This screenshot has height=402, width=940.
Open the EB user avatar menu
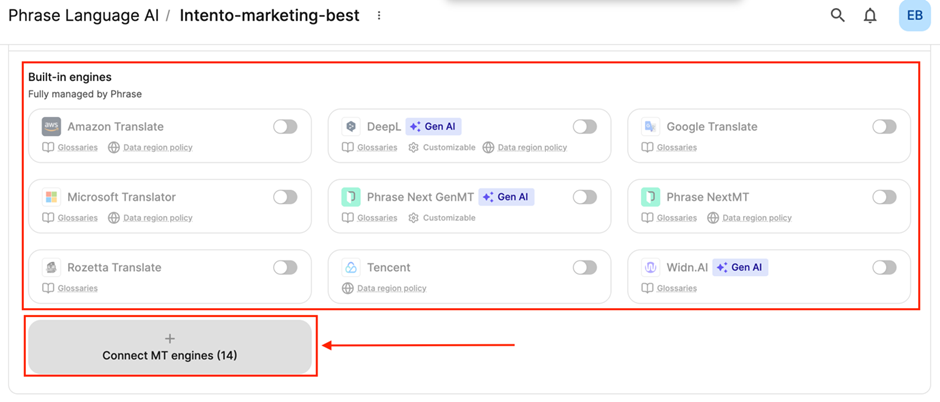[914, 16]
